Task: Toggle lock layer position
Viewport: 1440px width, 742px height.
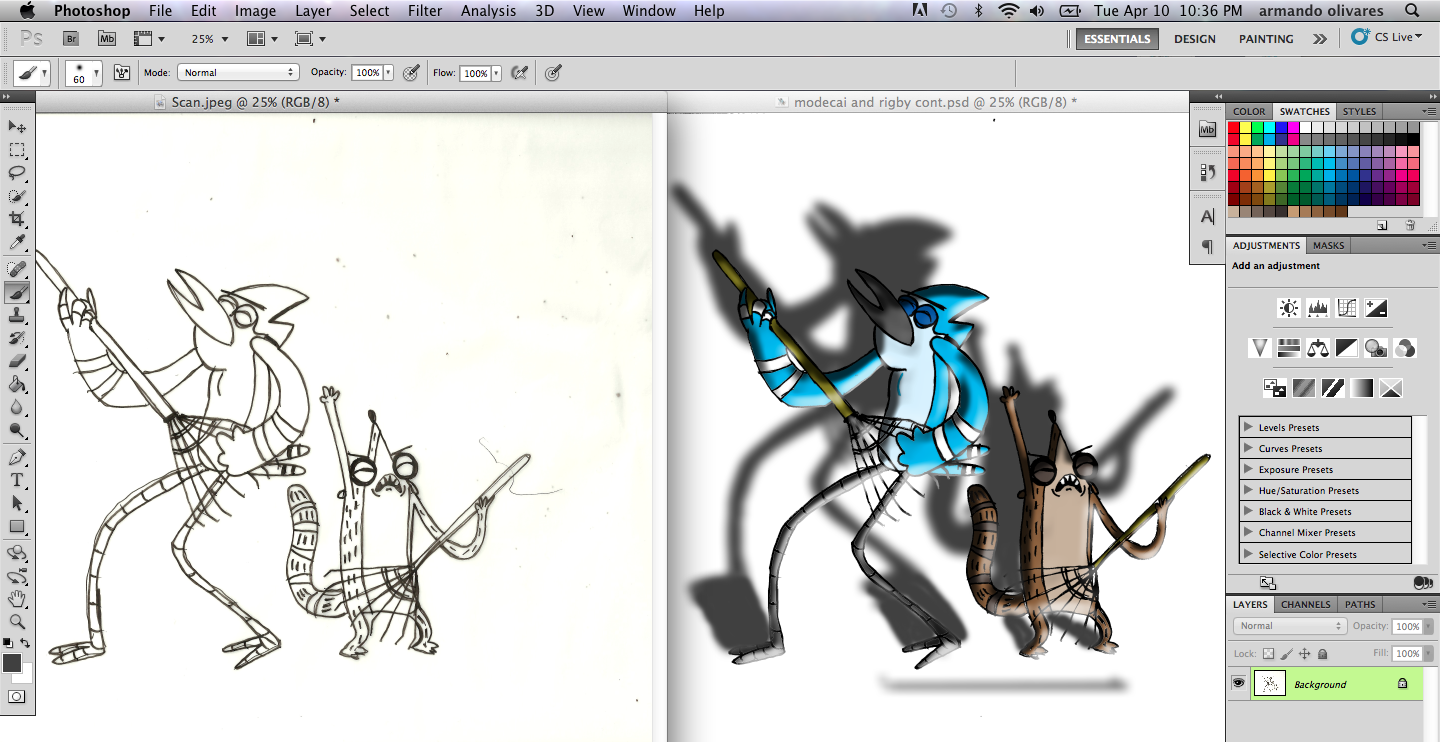Action: [x=1304, y=653]
